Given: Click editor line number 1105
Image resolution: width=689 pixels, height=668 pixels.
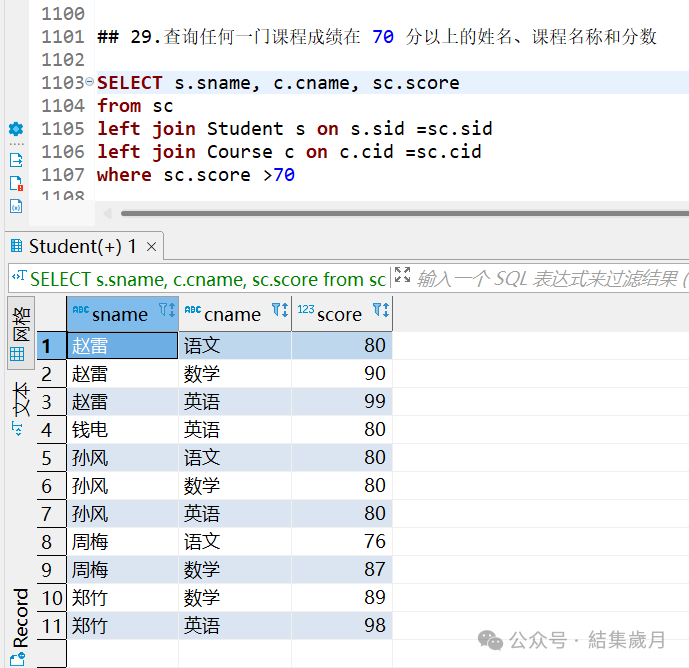Looking at the screenshot, I should click(x=62, y=129).
